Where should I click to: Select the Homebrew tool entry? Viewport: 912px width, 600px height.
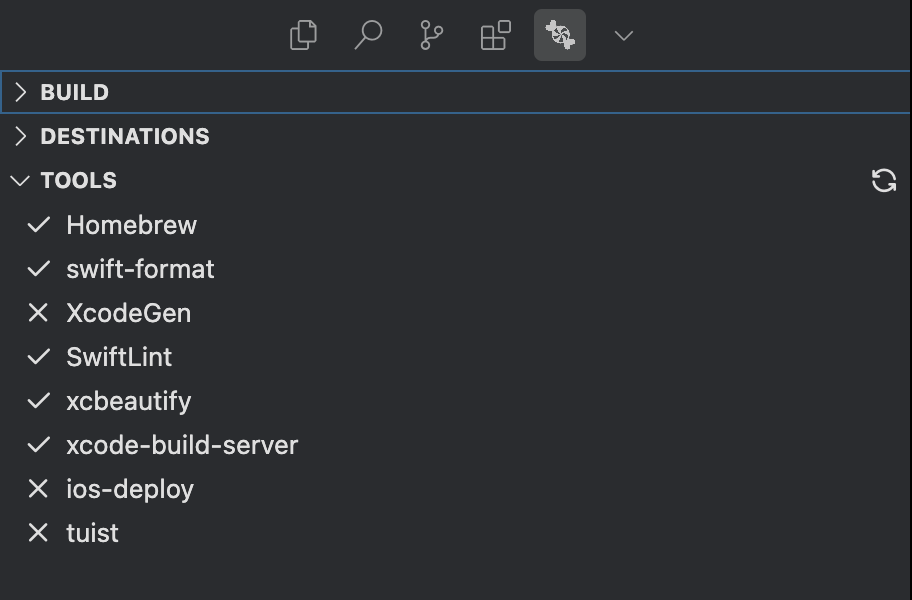tap(131, 225)
